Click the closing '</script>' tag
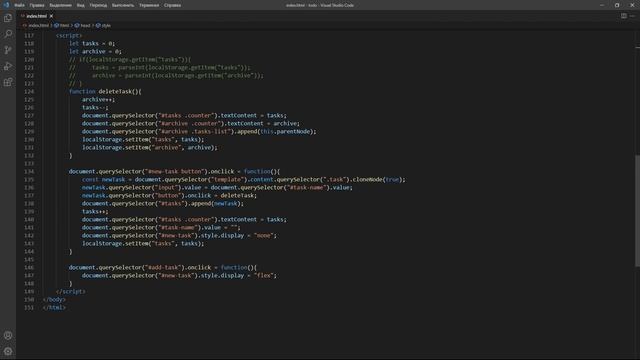This screenshot has height=360, width=640. pyautogui.click(x=71, y=292)
